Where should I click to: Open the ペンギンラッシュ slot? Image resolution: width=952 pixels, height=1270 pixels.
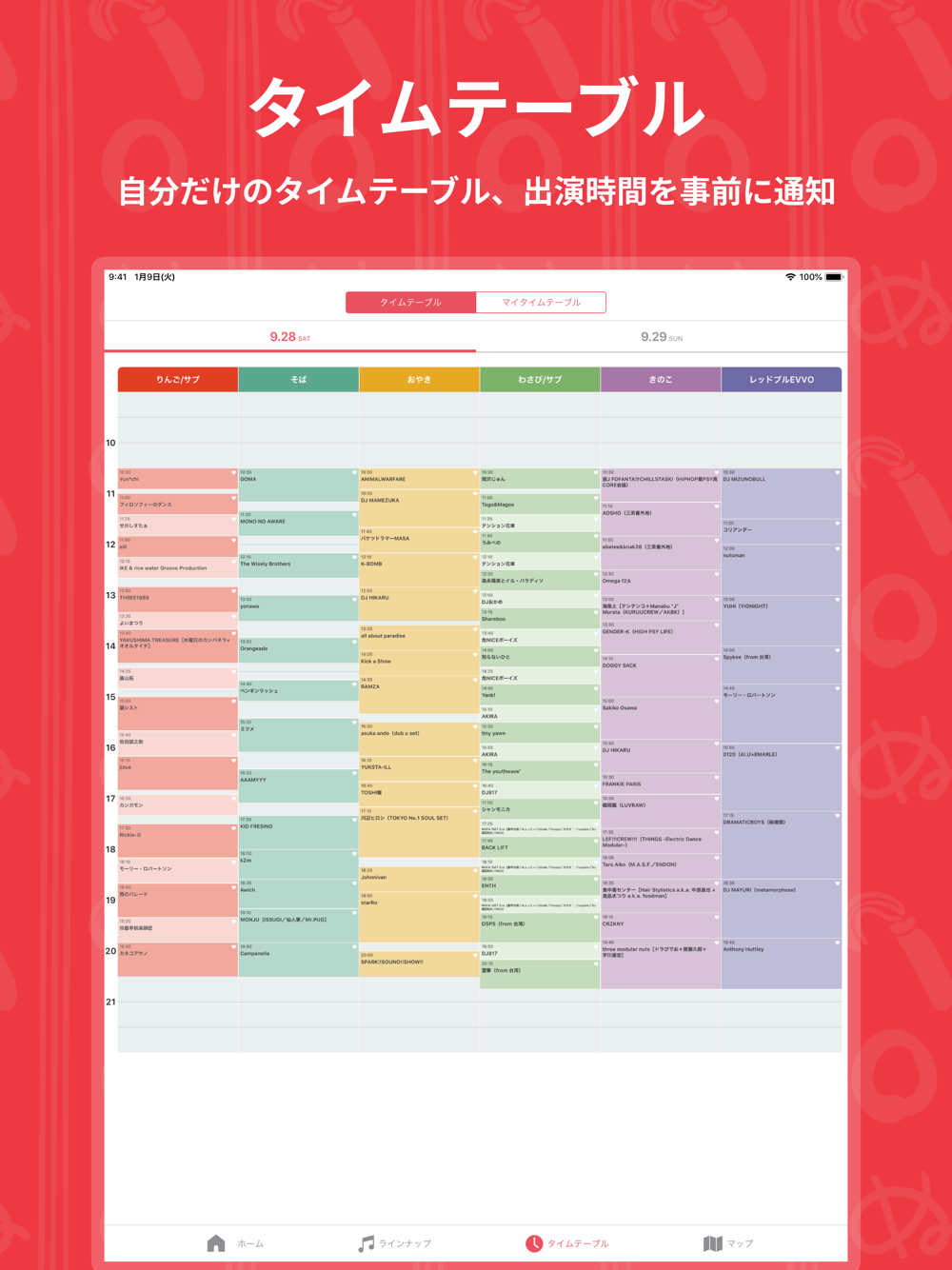(x=299, y=689)
